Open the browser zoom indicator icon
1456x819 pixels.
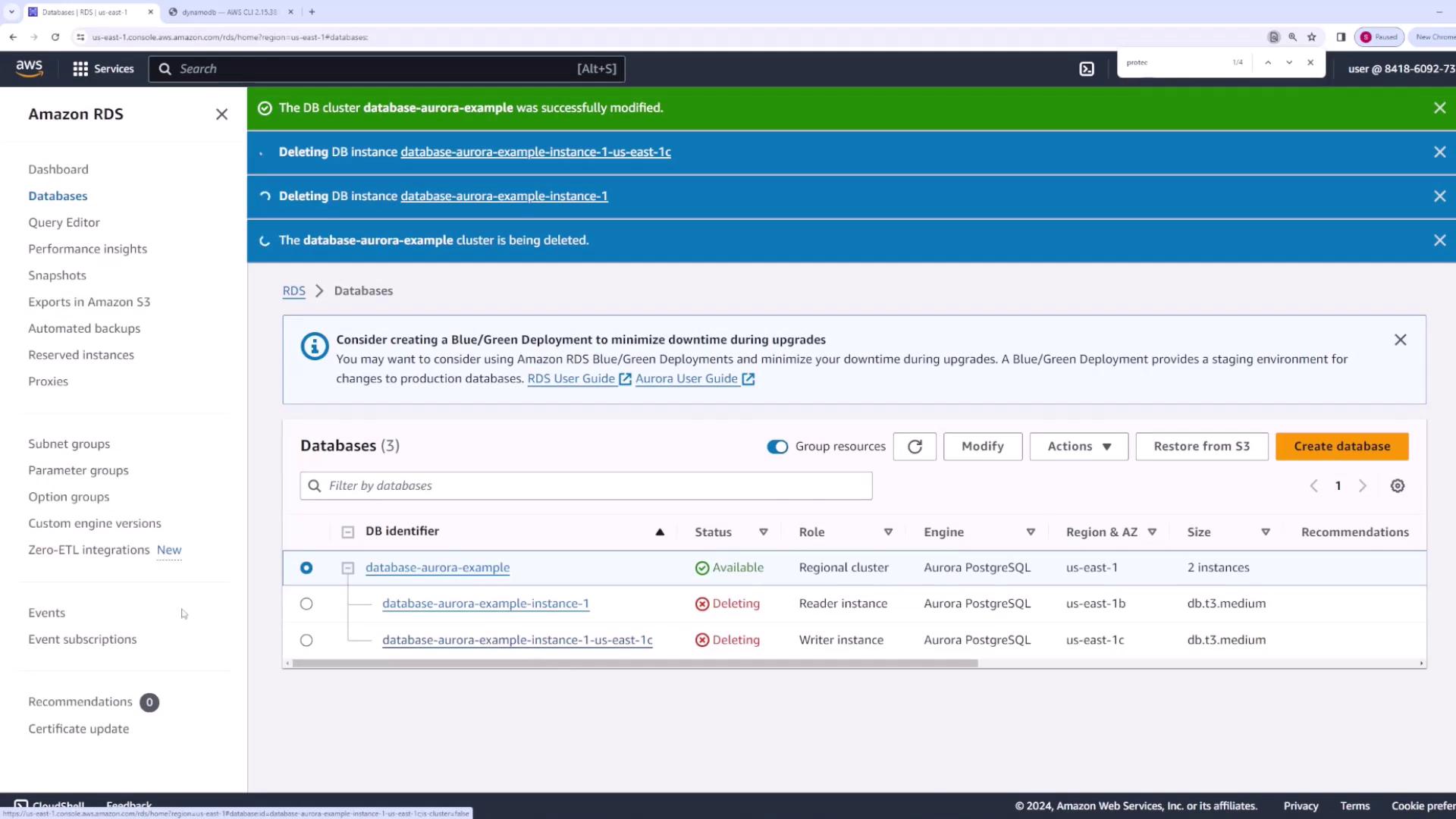click(1293, 37)
